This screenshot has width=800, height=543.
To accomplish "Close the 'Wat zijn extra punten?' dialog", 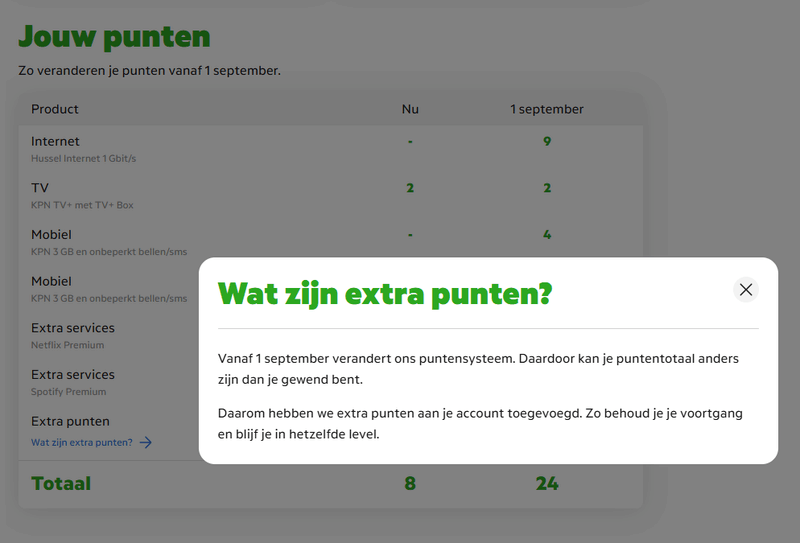I will click(x=745, y=290).
